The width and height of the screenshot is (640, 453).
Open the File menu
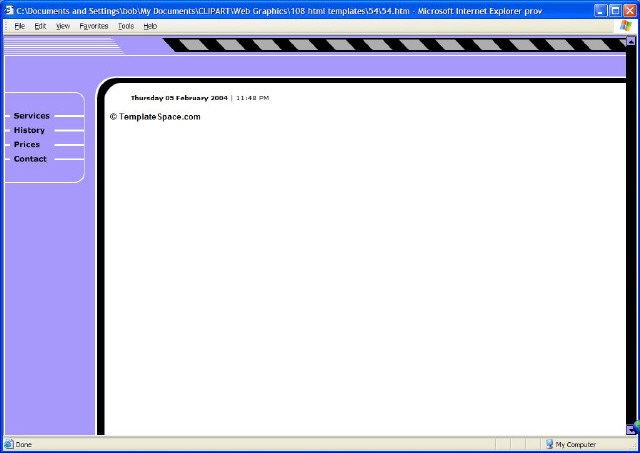pos(19,26)
